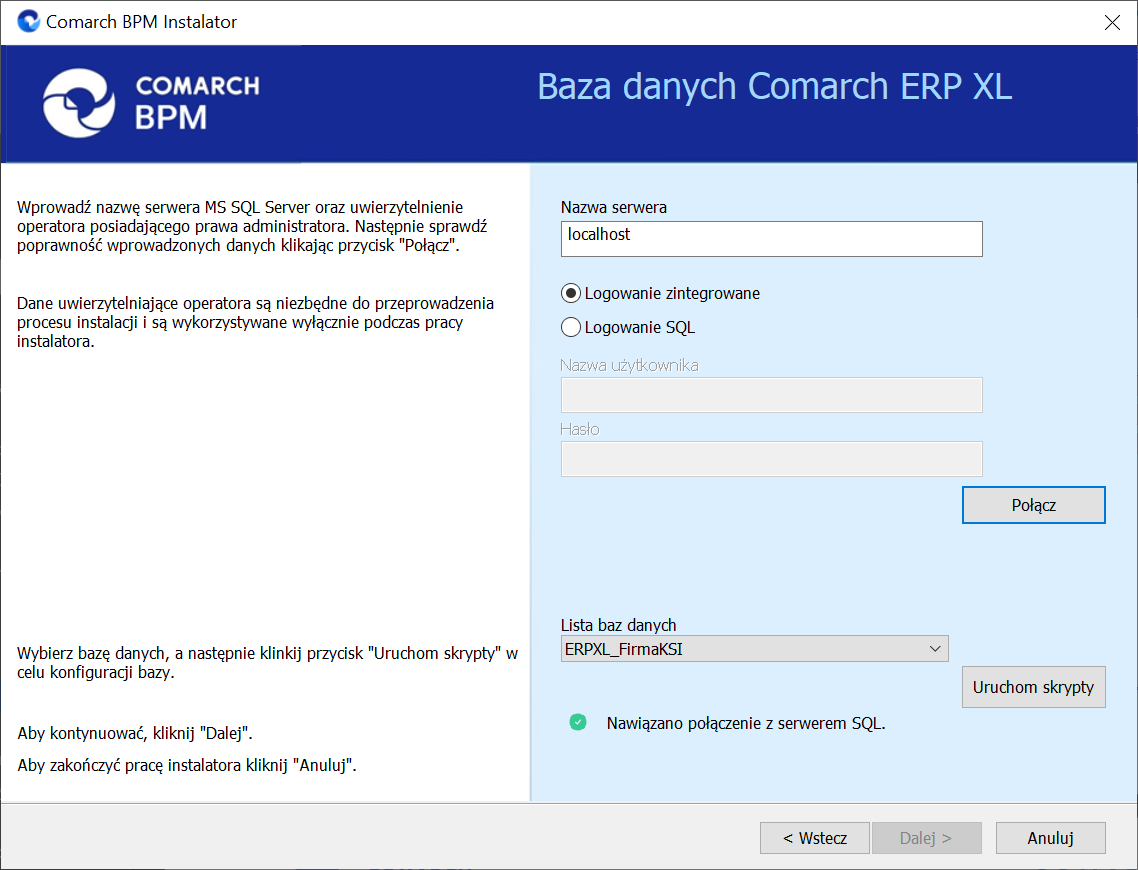Image resolution: width=1138 pixels, height=870 pixels.
Task: Expand the database list using its chevron arrow
Action: coord(935,649)
